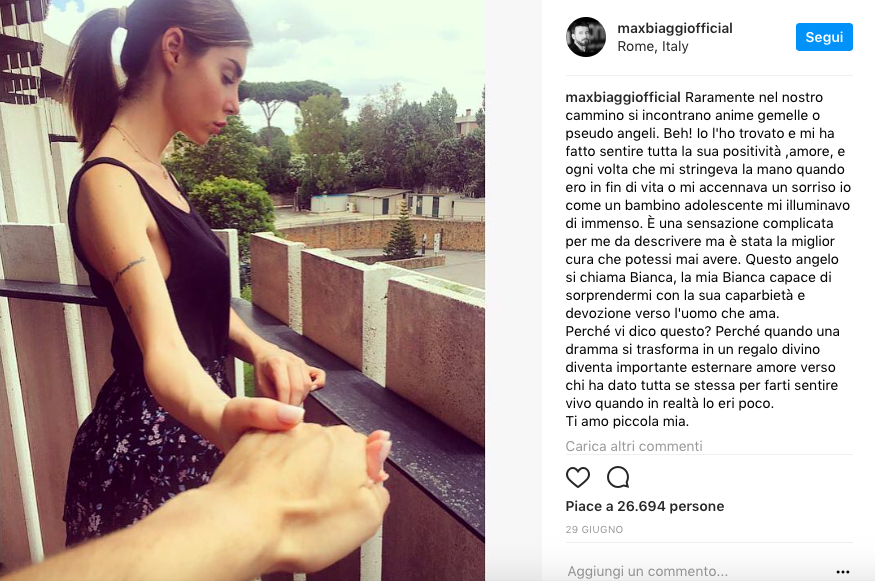Image resolution: width=875 pixels, height=581 pixels.
Task: Open maxbiaggiofficial's round profile avatar
Action: [x=586, y=37]
